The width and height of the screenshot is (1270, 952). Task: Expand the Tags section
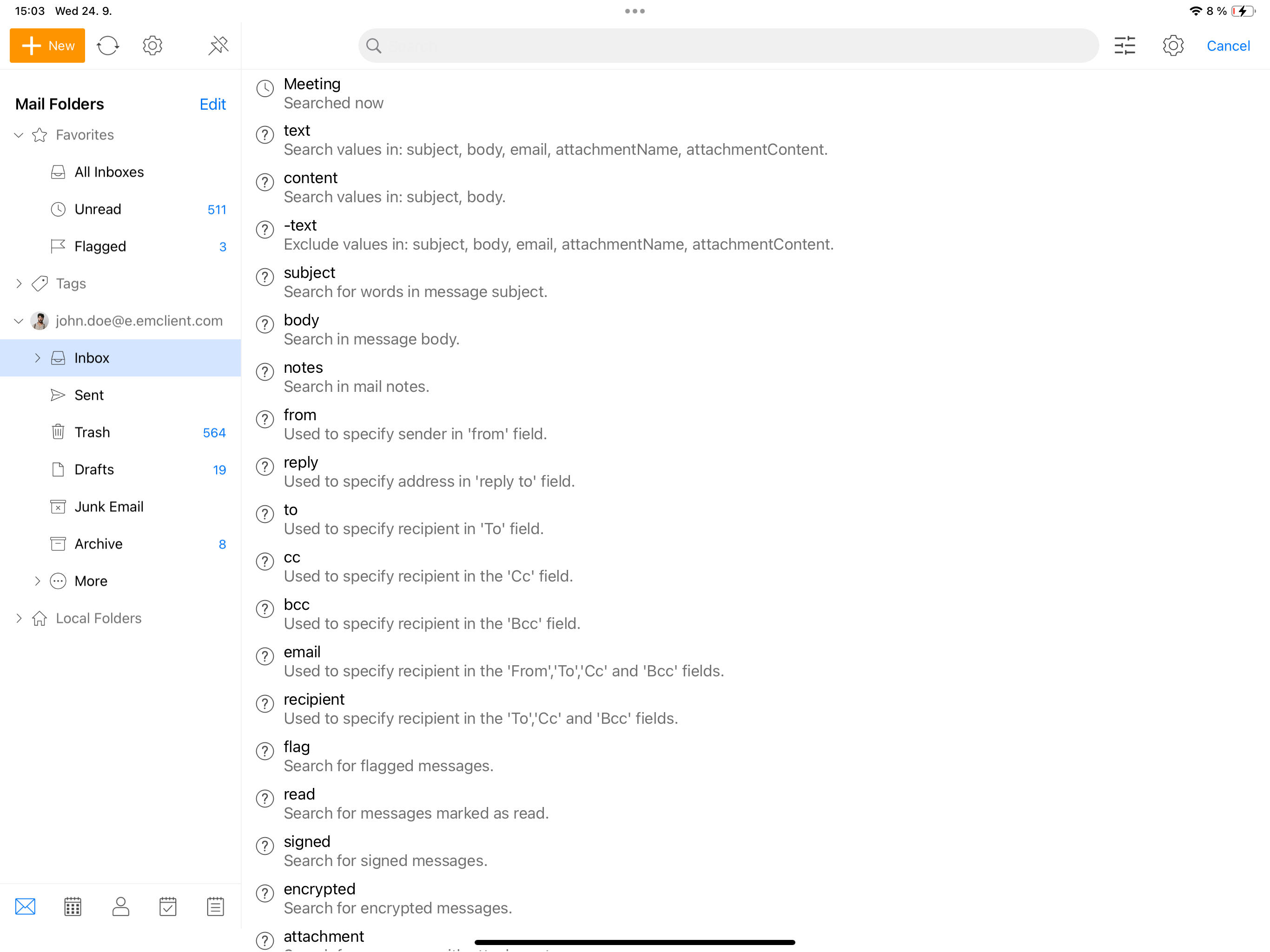point(19,284)
